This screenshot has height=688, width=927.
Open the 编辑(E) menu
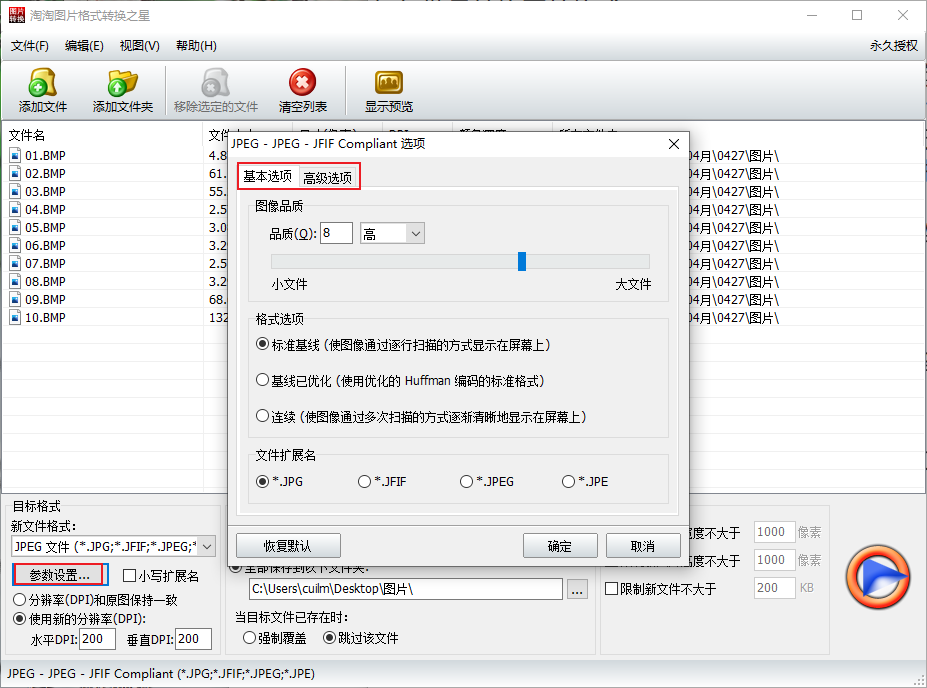point(84,46)
